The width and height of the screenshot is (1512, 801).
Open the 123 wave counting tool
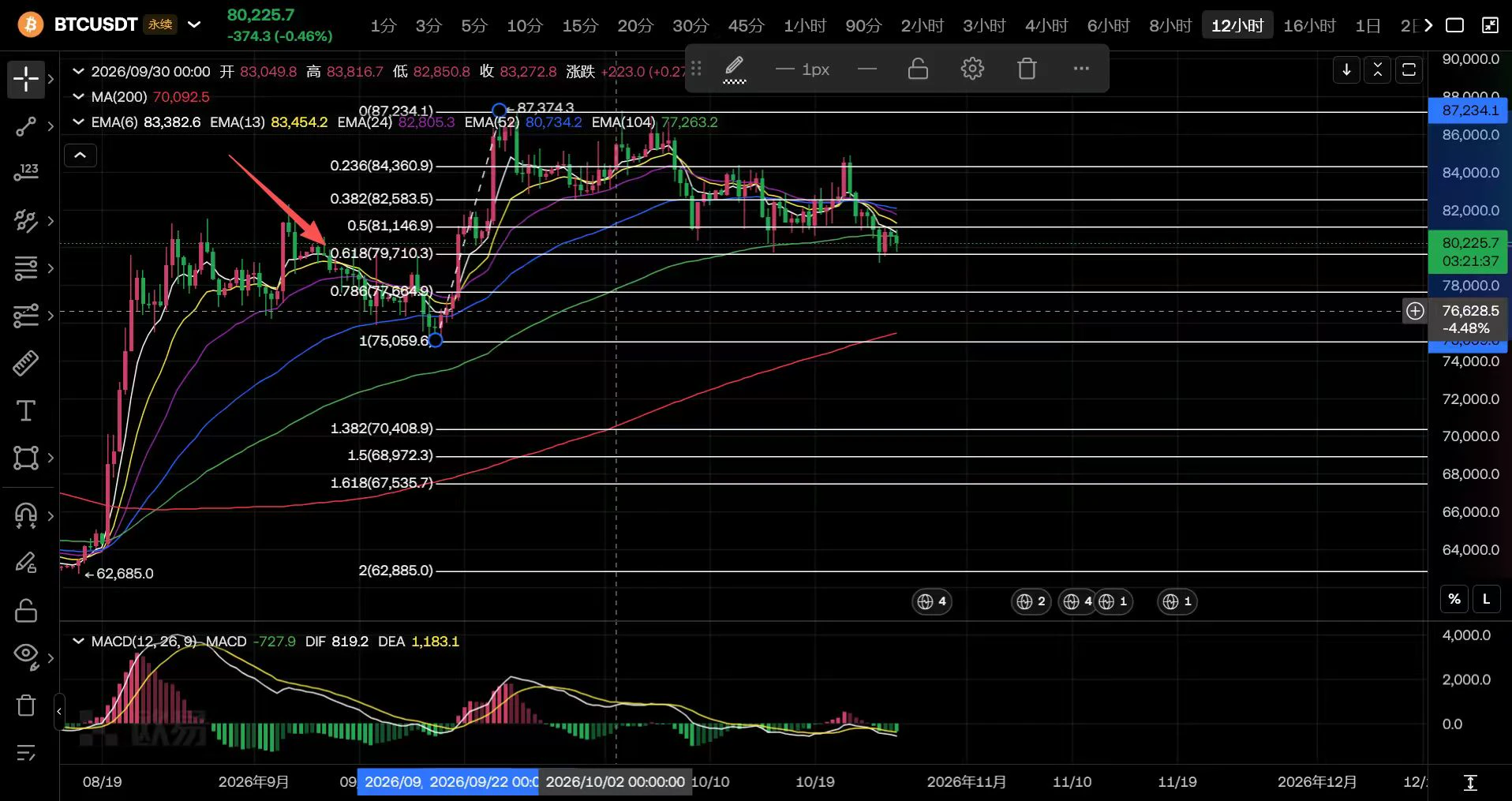[x=26, y=172]
